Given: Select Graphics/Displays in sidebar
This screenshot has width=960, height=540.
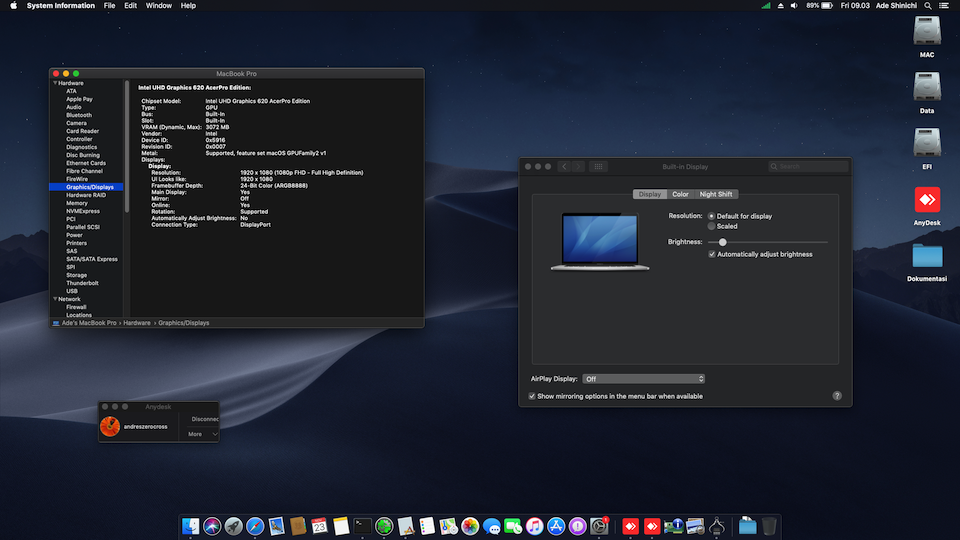Looking at the screenshot, I should click(86, 187).
